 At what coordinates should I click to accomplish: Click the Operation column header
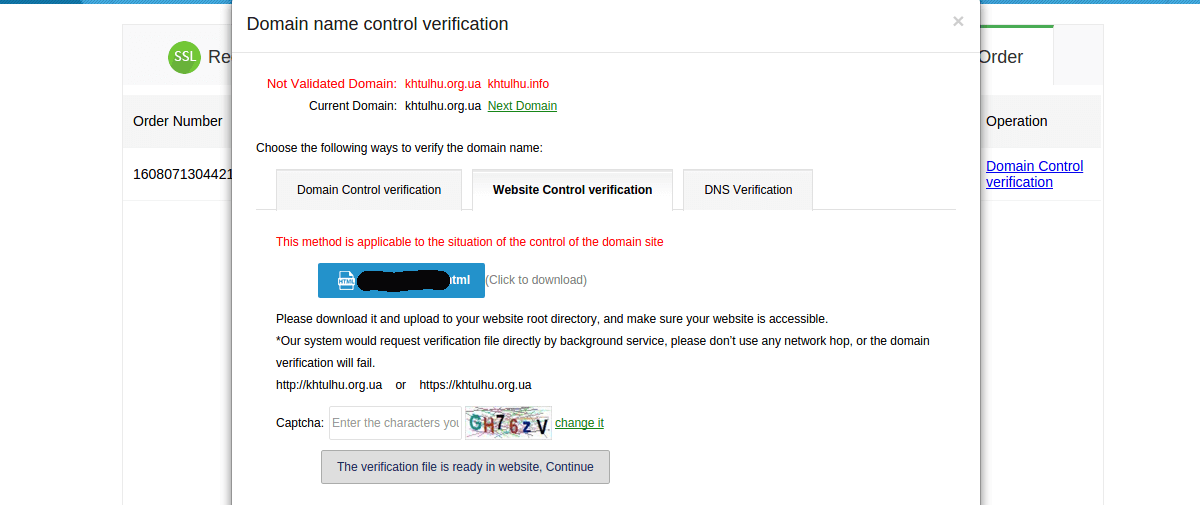tap(1017, 121)
